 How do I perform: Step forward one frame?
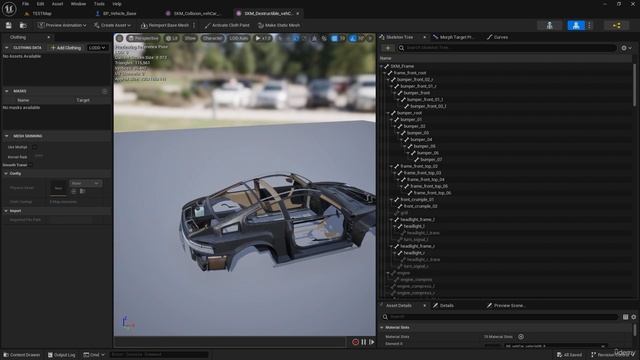click(x=371, y=342)
